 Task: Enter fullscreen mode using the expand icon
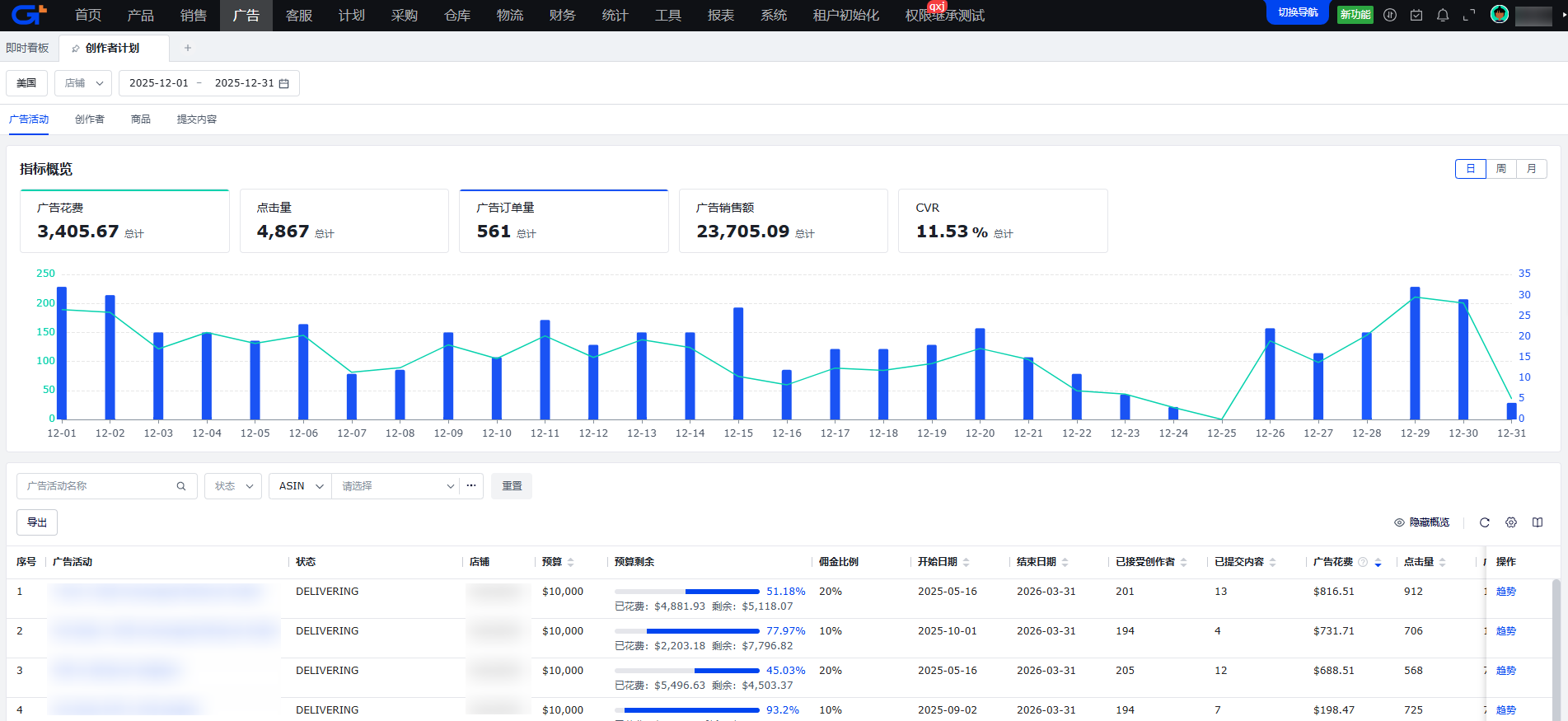click(x=1469, y=15)
